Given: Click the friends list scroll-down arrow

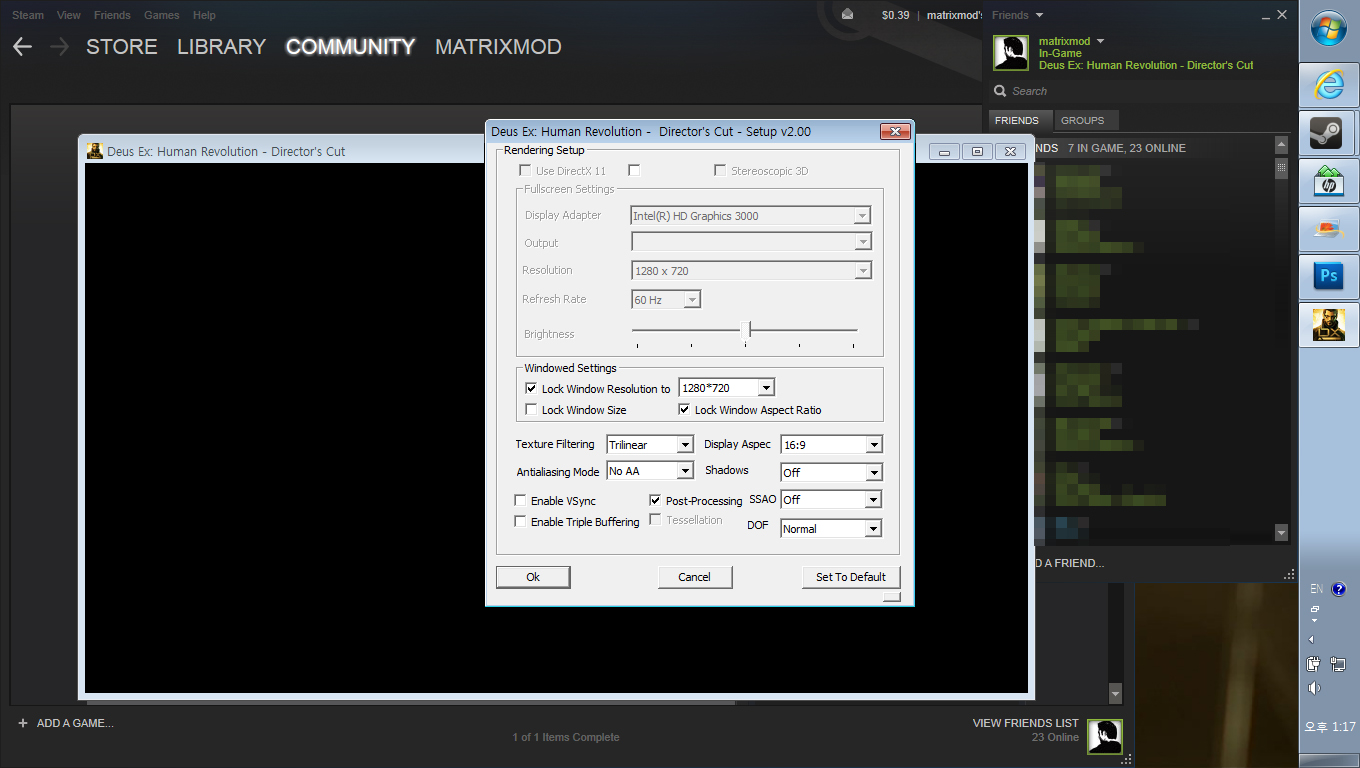Looking at the screenshot, I should [1281, 533].
